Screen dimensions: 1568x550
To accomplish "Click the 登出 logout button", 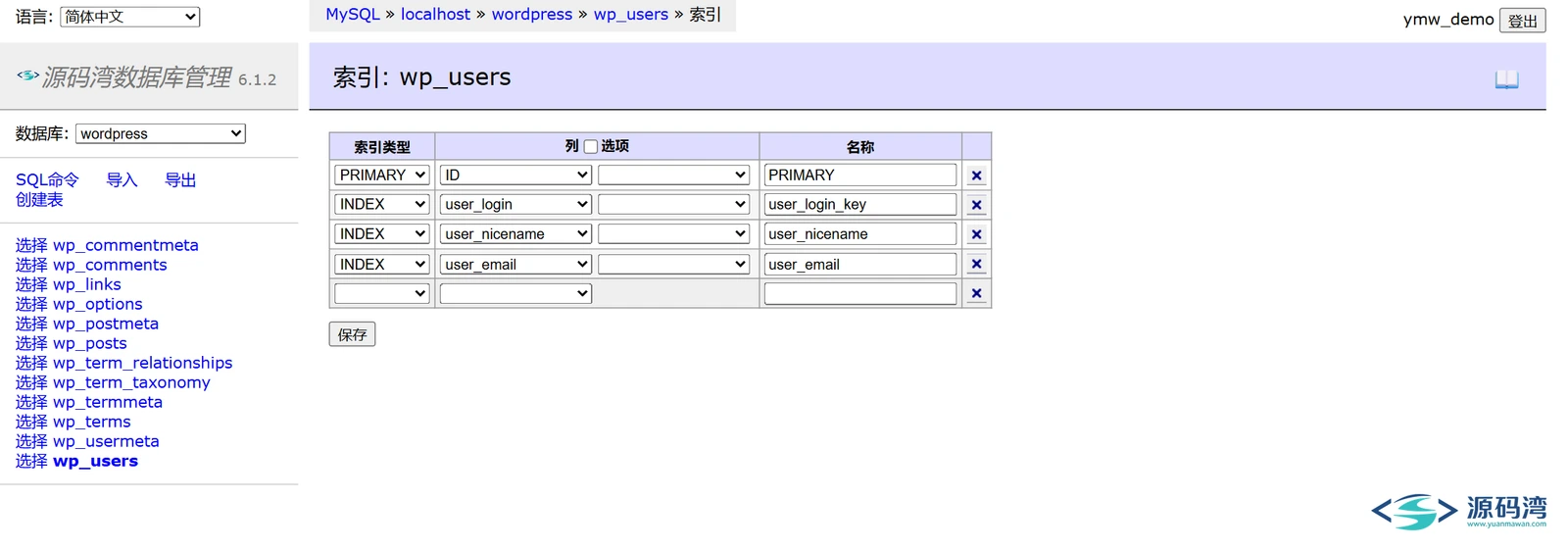I will pyautogui.click(x=1523, y=21).
